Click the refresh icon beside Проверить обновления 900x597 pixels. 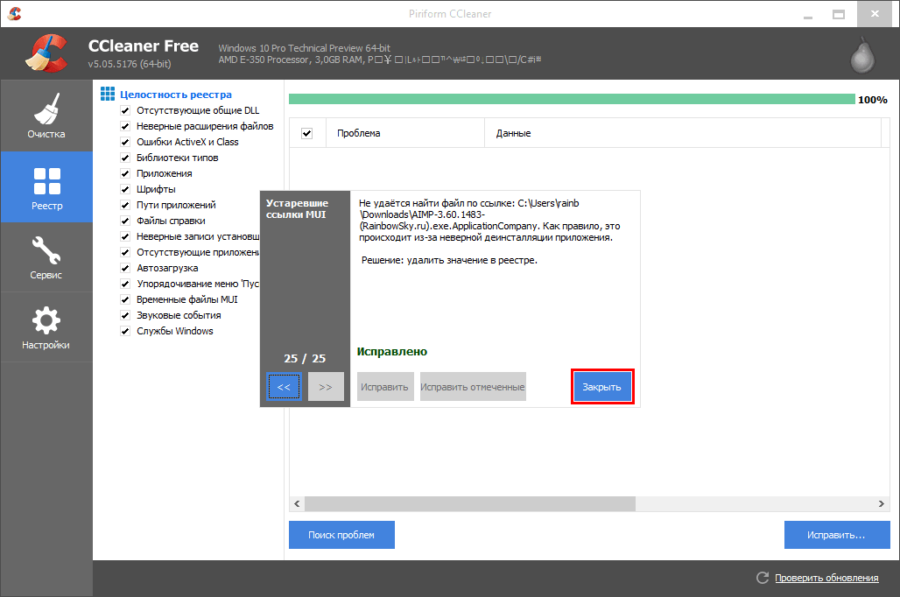pyautogui.click(x=763, y=578)
